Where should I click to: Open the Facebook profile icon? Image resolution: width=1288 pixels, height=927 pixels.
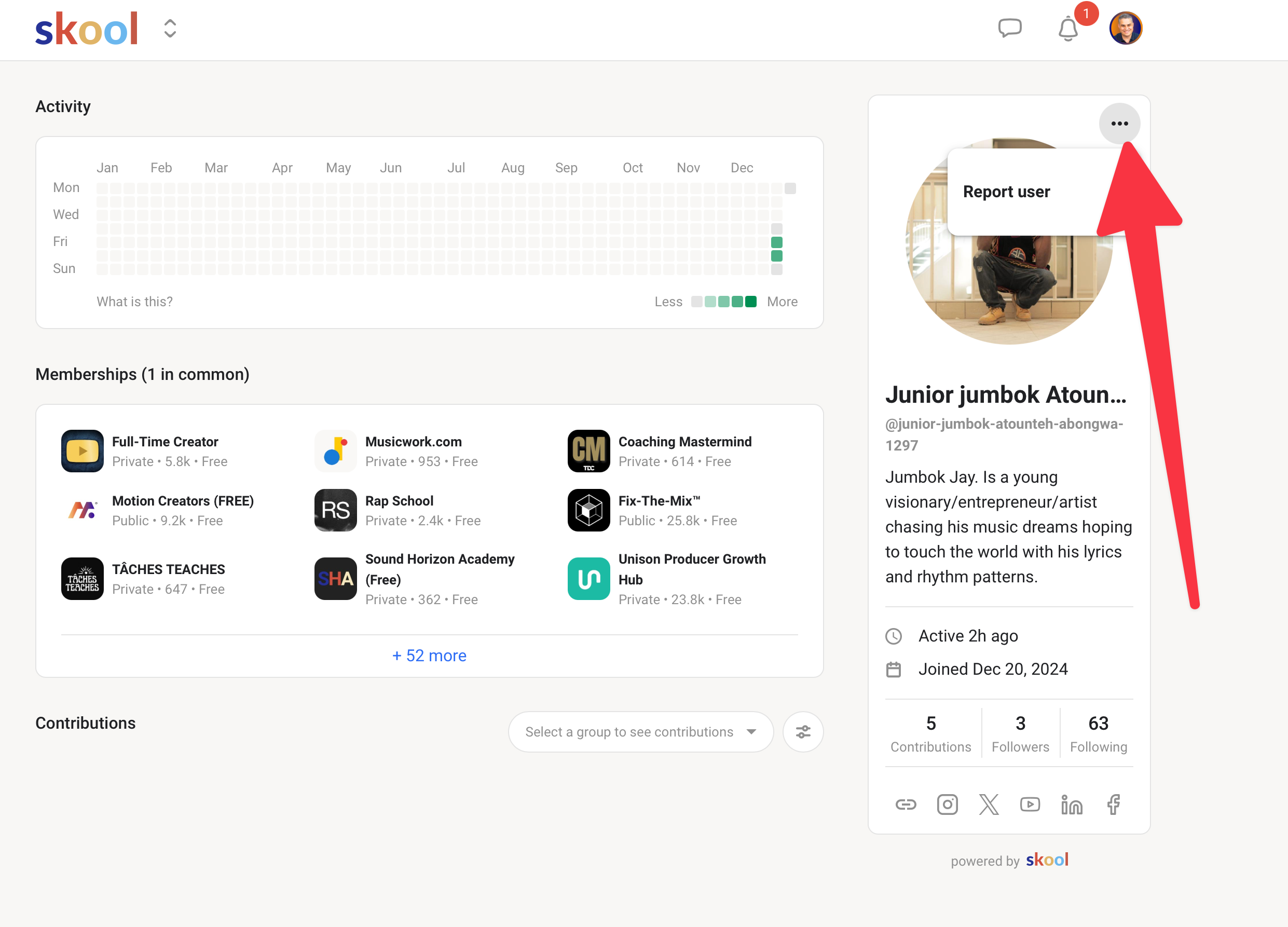point(1113,805)
